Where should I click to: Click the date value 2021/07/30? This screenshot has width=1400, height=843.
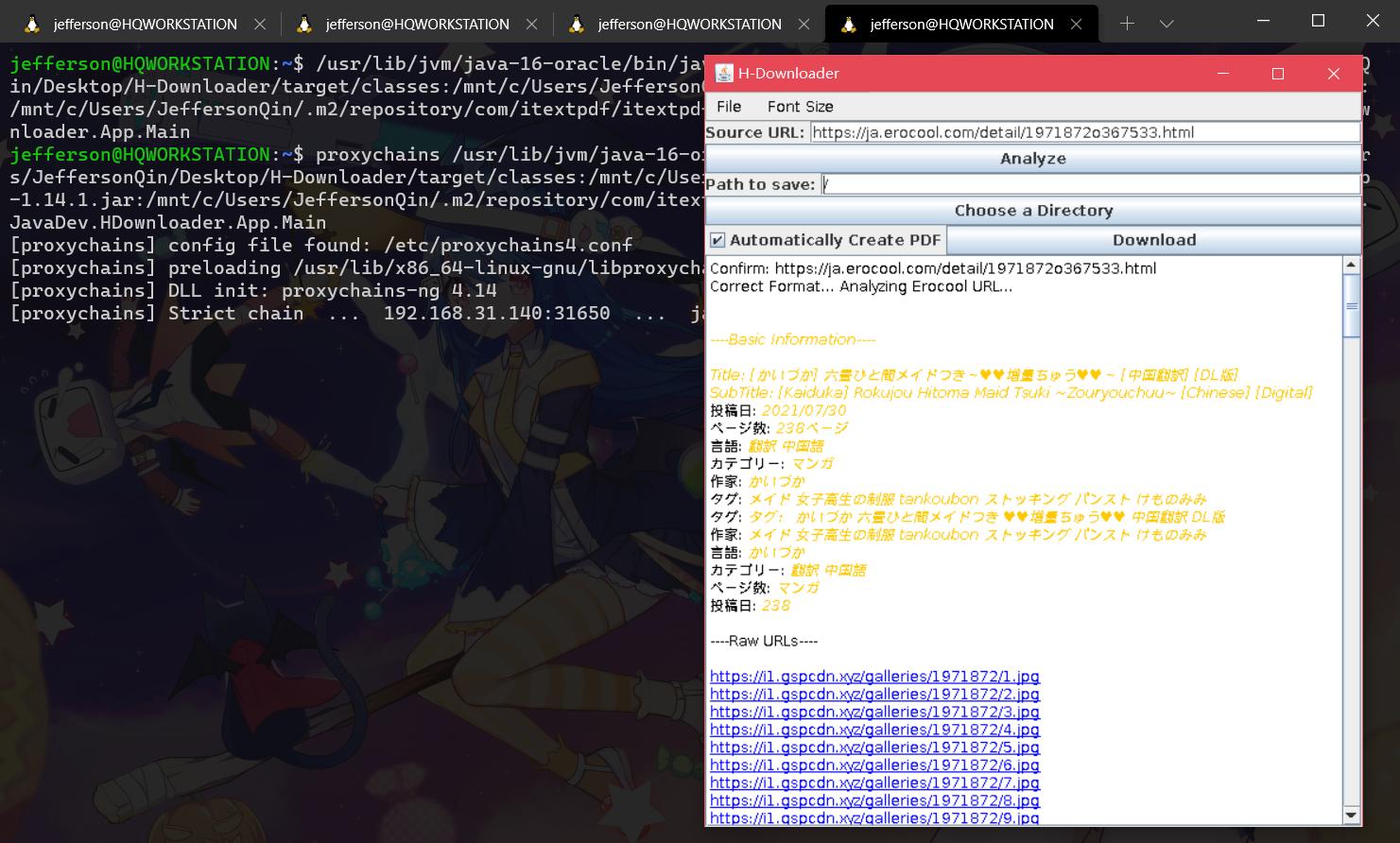(x=804, y=410)
